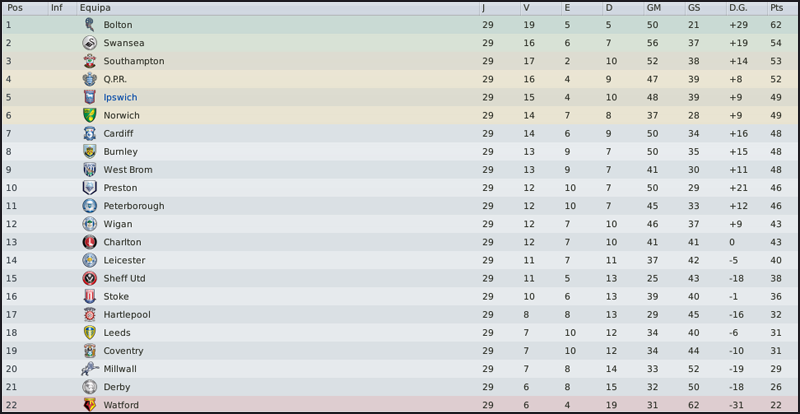Sort by the GM column header
The width and height of the screenshot is (800, 414).
tap(653, 8)
